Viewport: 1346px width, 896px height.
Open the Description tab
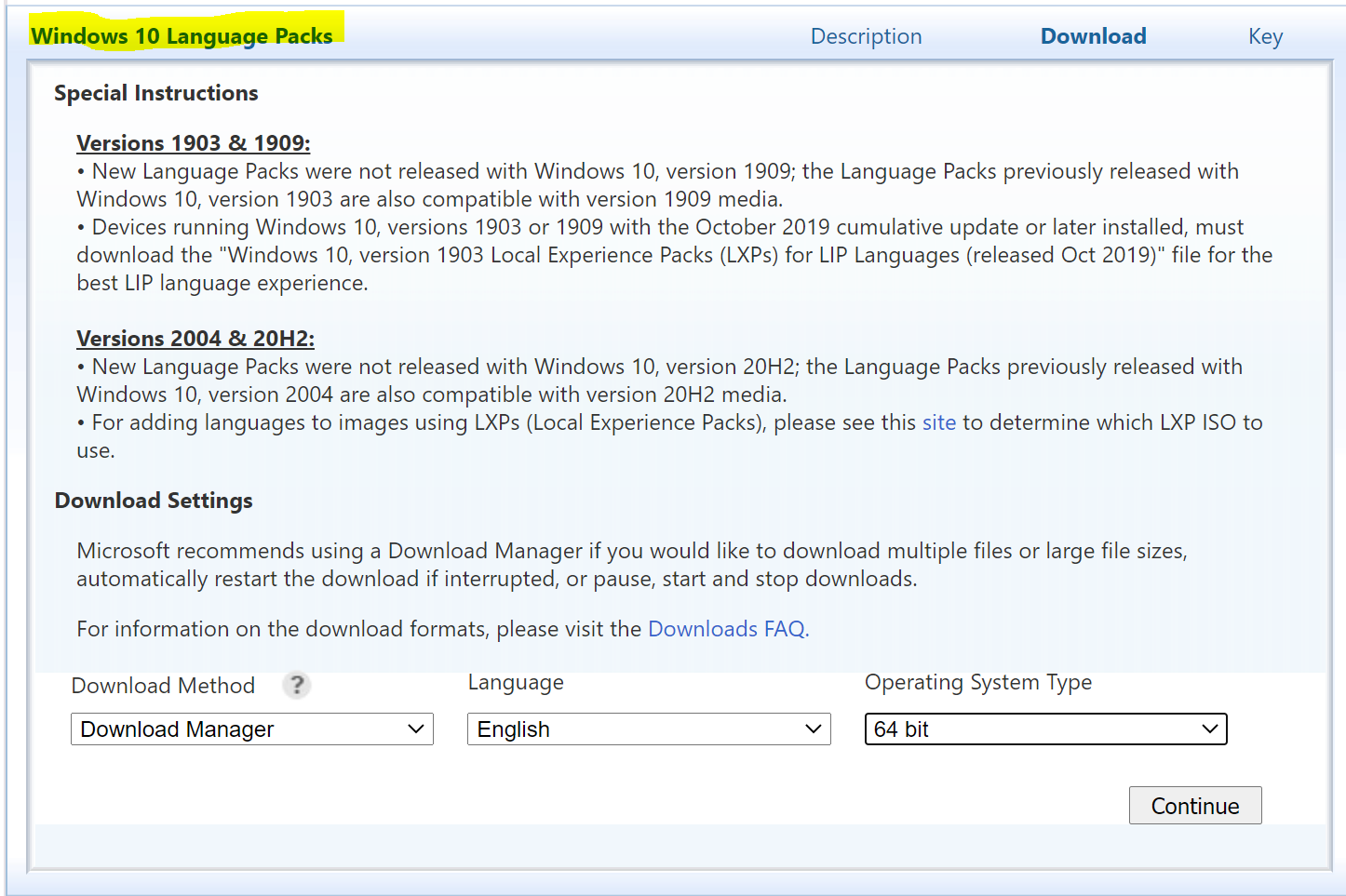pyautogui.click(x=866, y=36)
